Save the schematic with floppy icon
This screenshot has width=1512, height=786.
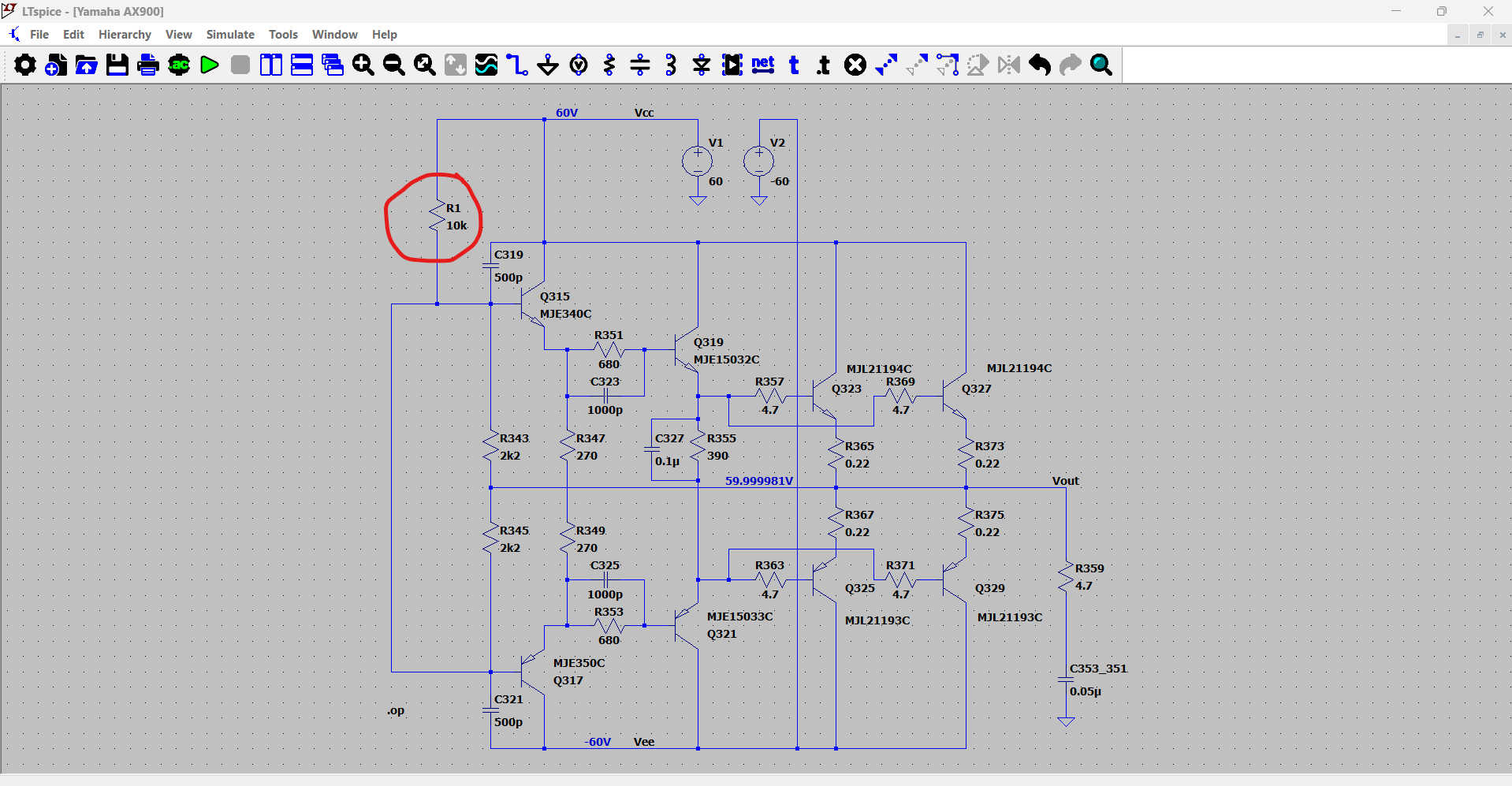point(117,65)
